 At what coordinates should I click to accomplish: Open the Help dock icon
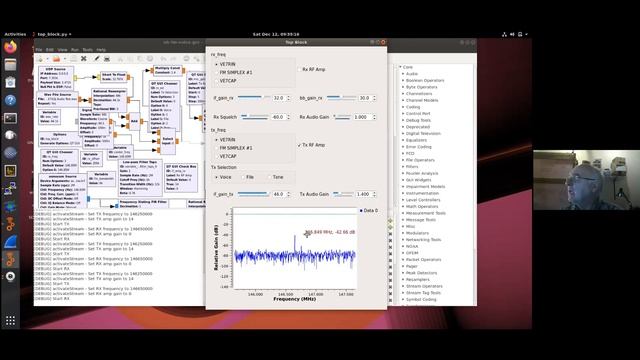10,100
